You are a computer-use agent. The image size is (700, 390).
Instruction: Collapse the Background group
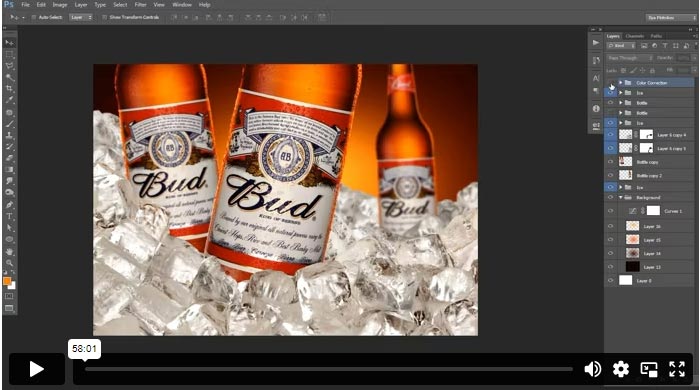621,197
